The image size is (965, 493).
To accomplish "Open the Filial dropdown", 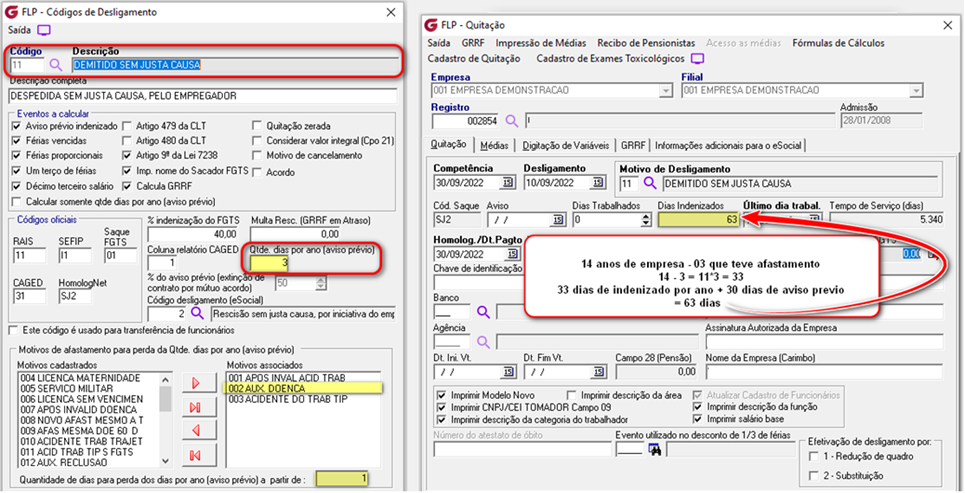I will [x=916, y=90].
